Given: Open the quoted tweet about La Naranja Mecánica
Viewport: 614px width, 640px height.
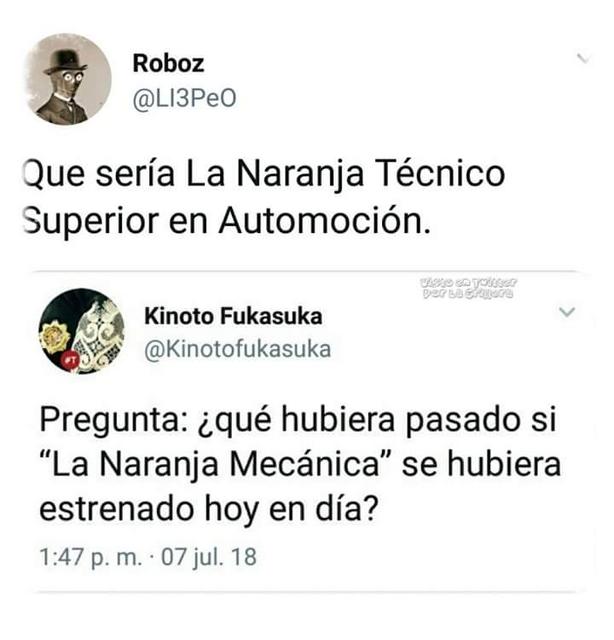Looking at the screenshot, I should coord(307,431).
